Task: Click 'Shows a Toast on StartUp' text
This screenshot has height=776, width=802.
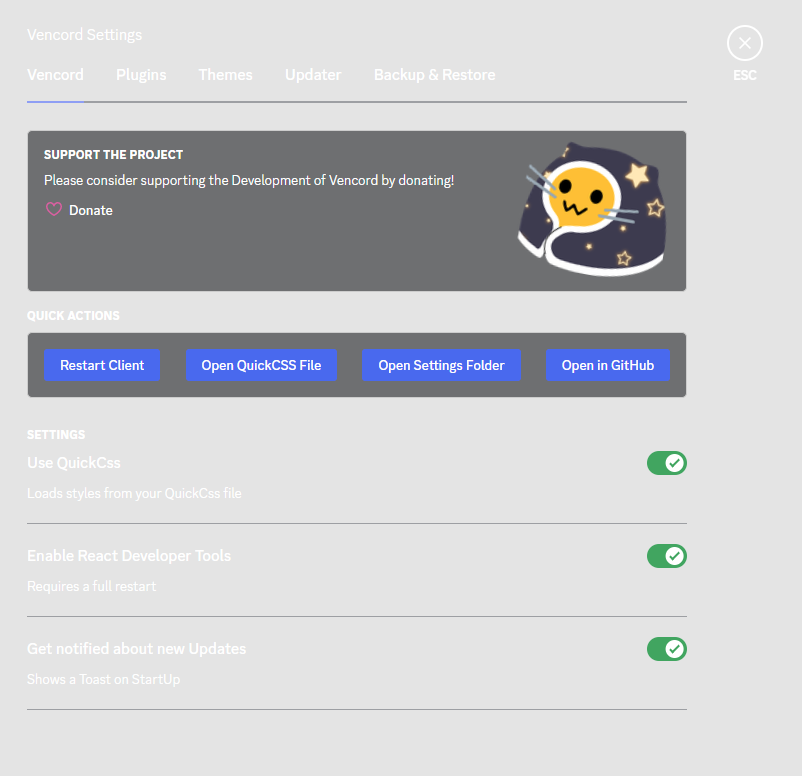Action: click(x=103, y=679)
